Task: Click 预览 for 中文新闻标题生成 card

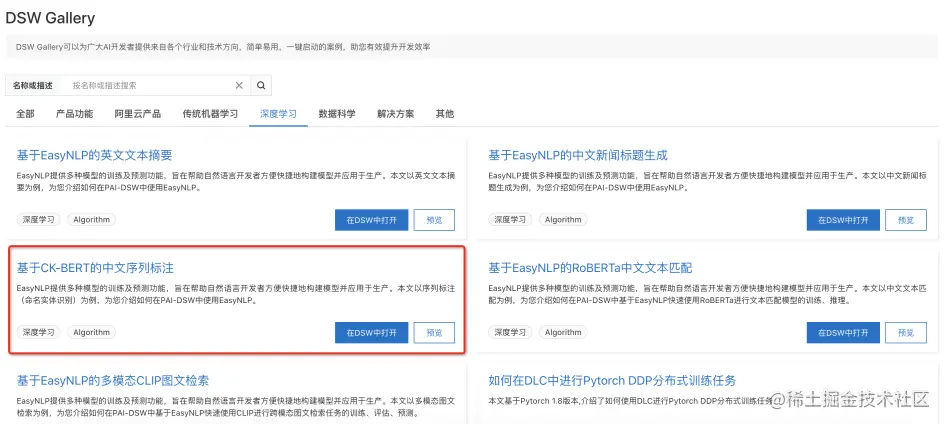Action: click(x=906, y=220)
